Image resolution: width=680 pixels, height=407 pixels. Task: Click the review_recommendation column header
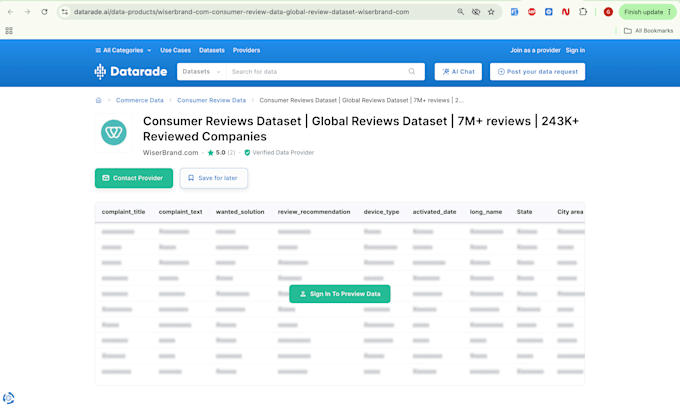[x=314, y=212]
